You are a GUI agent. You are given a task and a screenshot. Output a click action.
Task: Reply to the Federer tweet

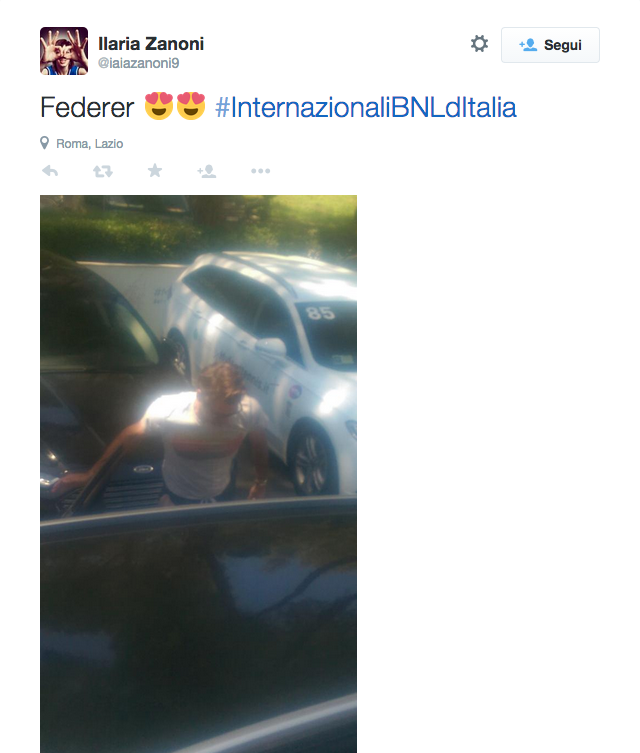tap(50, 171)
